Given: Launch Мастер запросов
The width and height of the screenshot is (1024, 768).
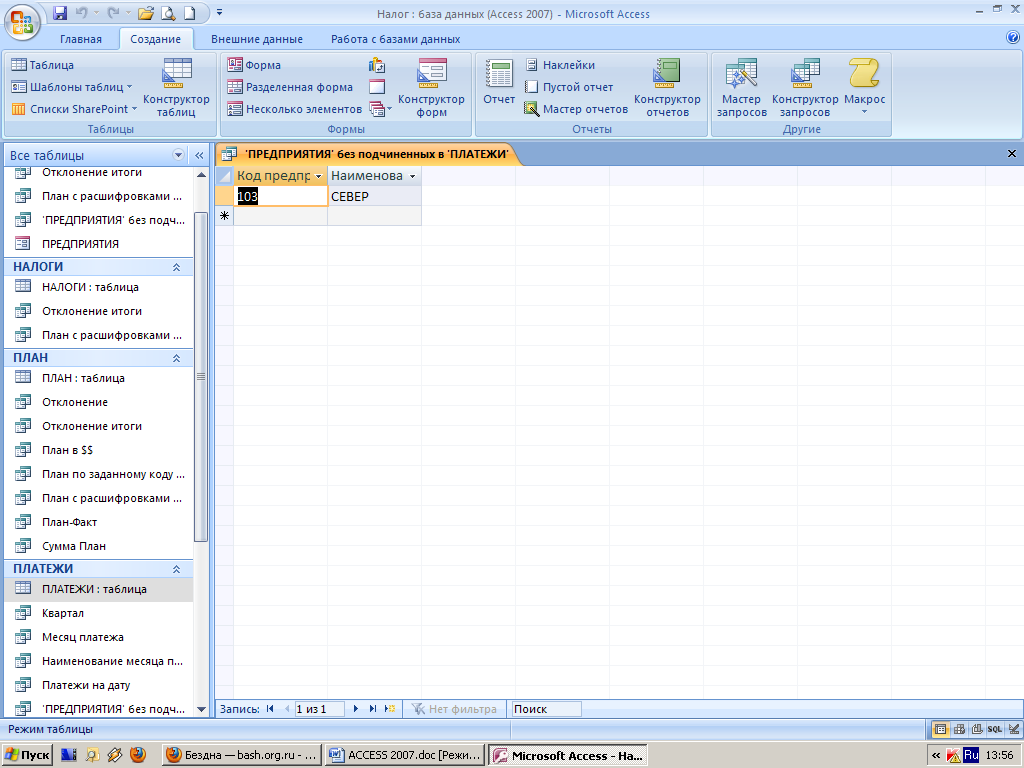Looking at the screenshot, I should (741, 88).
